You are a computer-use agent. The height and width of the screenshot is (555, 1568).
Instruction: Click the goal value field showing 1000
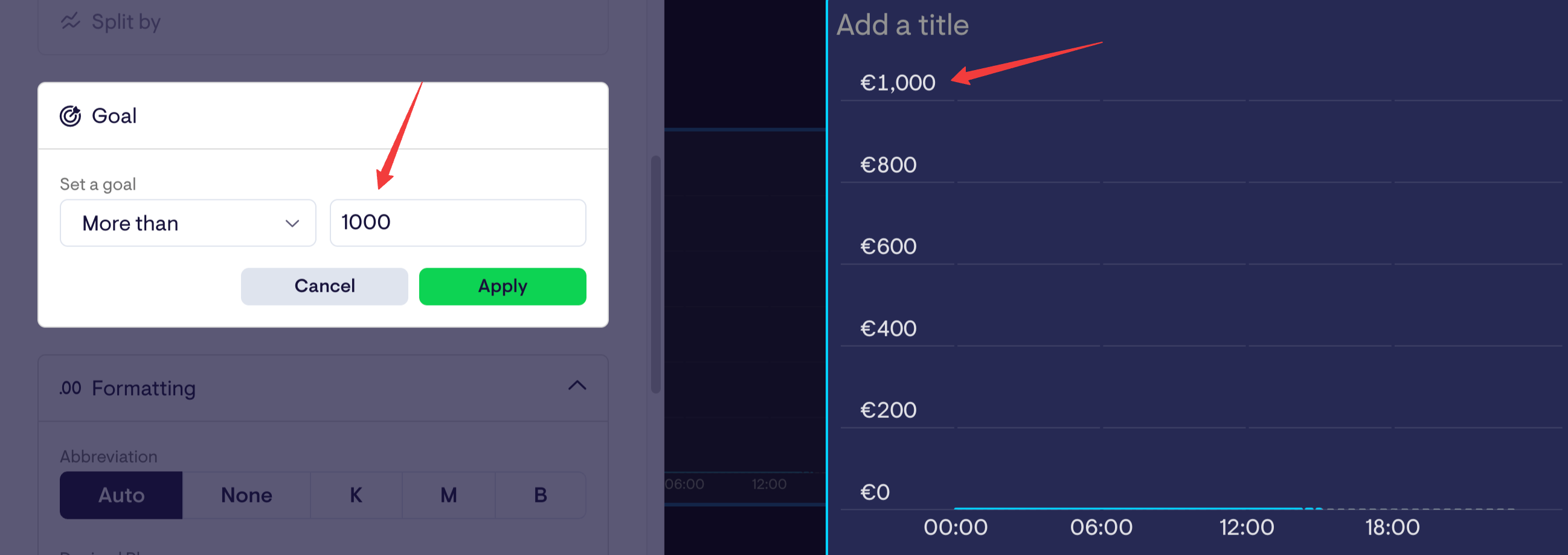click(x=457, y=223)
